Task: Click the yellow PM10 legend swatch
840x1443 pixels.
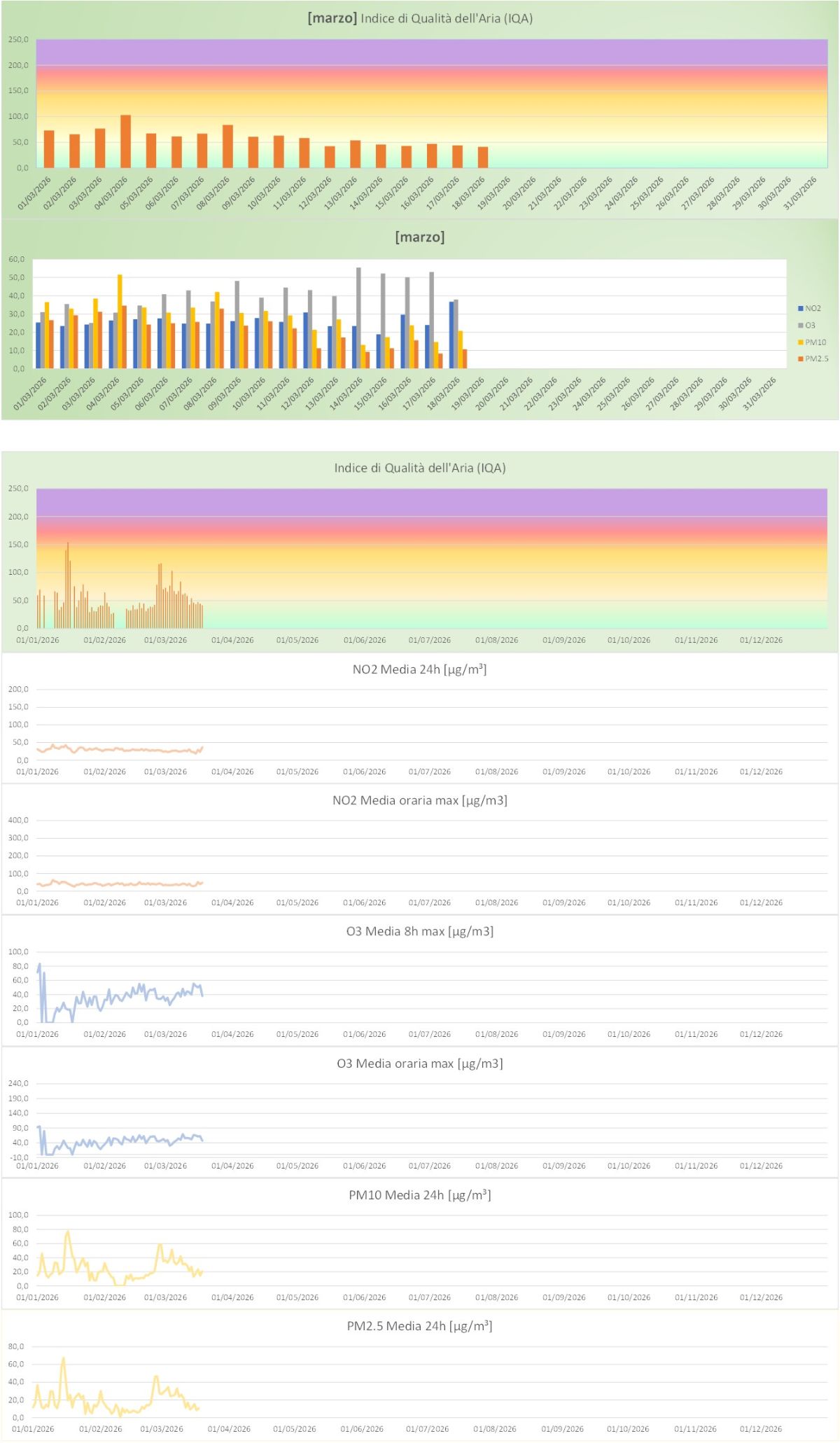Action: [x=800, y=342]
